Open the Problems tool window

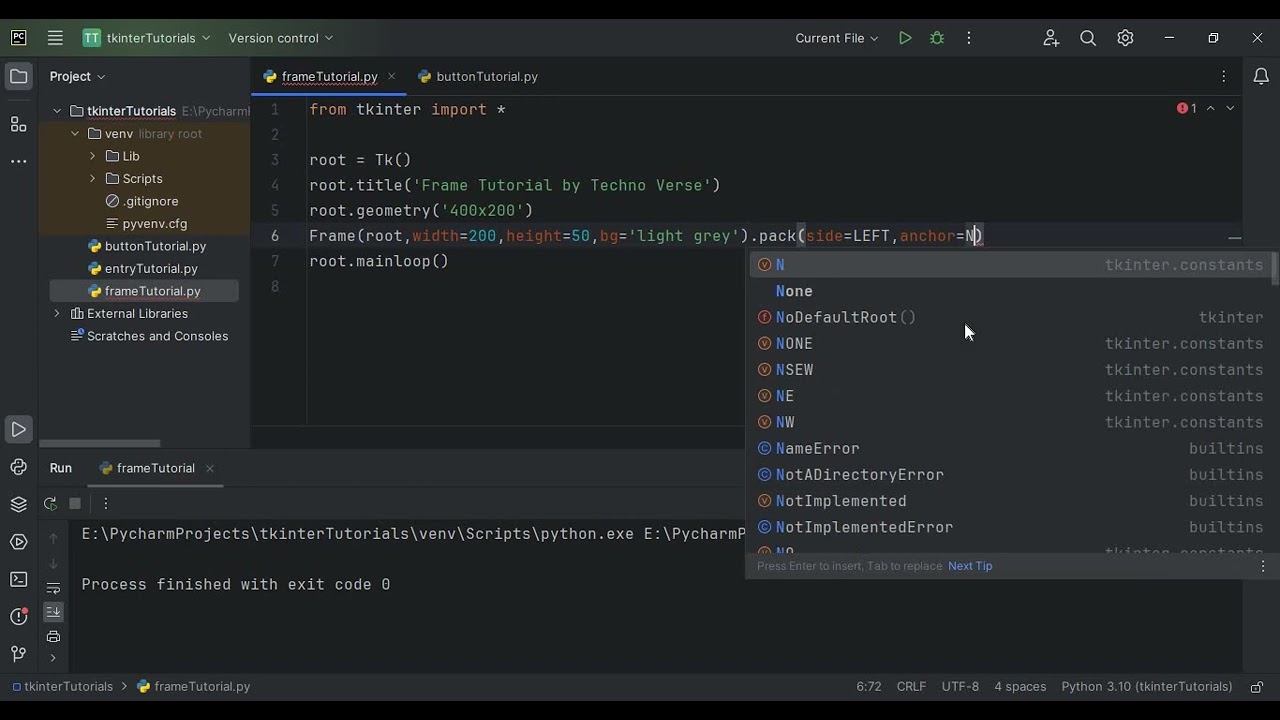19,616
